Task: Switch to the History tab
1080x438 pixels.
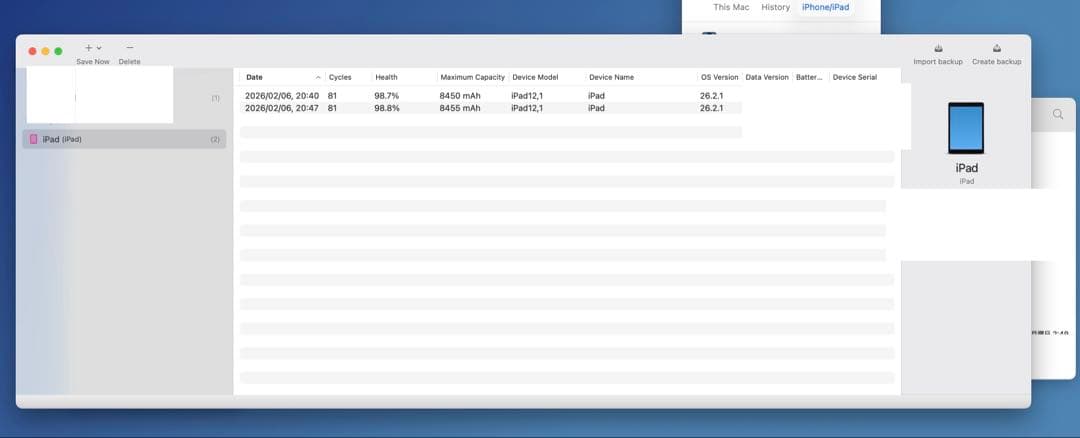Action: coord(775,7)
